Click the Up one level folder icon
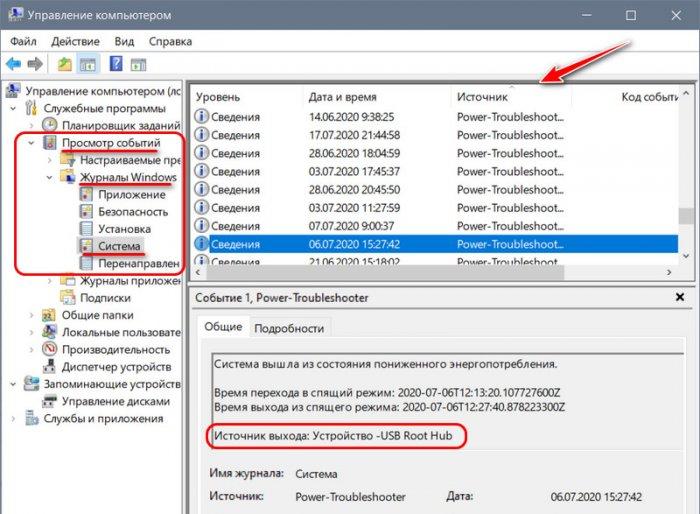 coord(65,64)
